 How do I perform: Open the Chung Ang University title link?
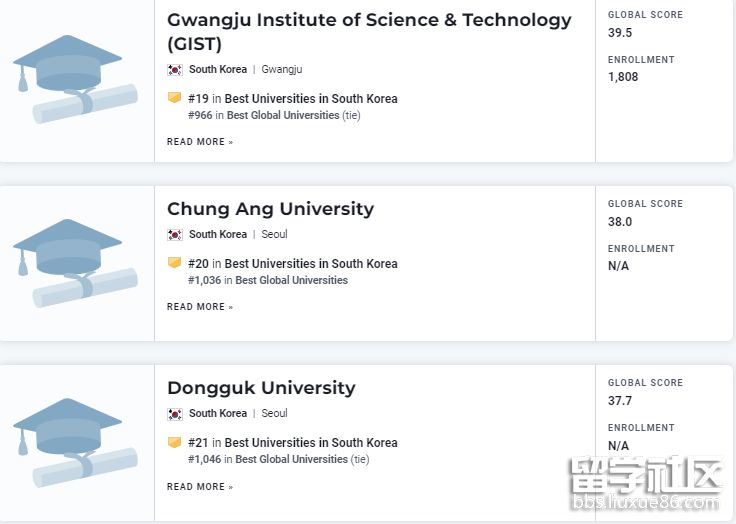coord(270,209)
